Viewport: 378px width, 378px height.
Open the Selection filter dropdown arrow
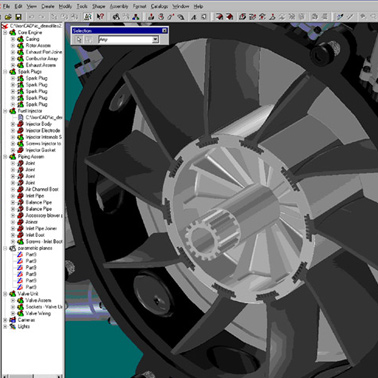click(x=155, y=40)
